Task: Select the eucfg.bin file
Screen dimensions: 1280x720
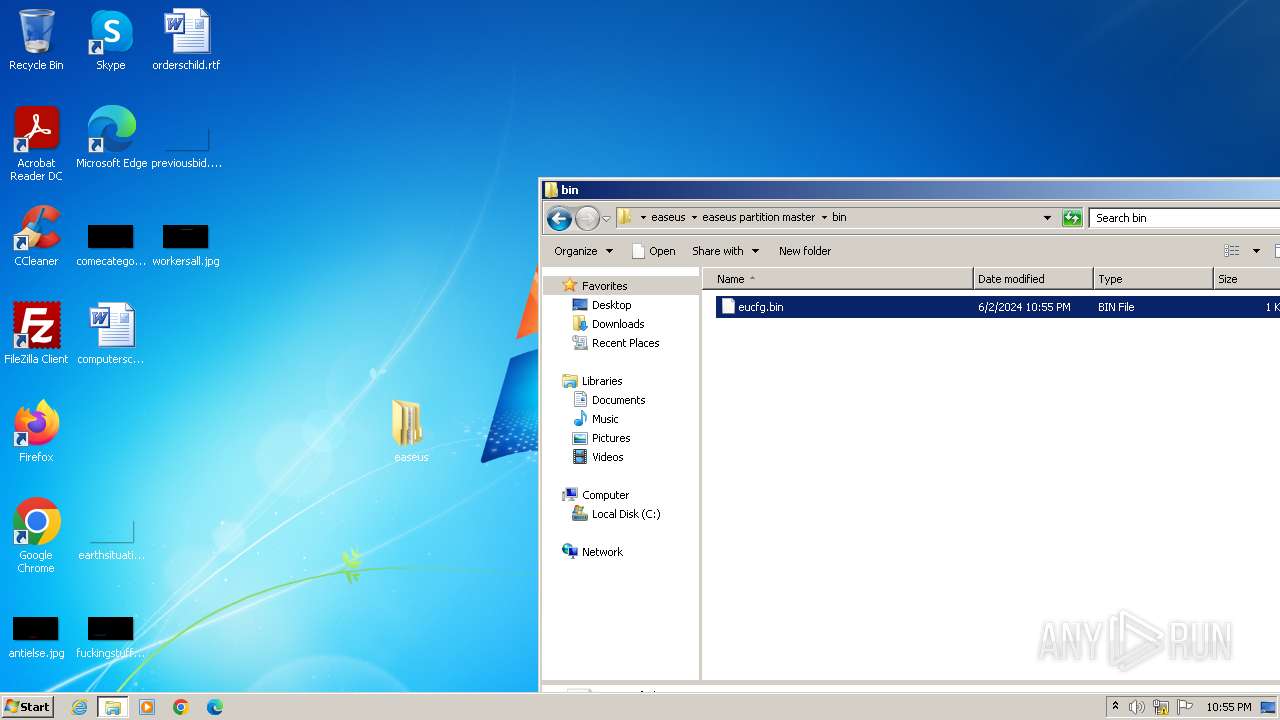Action: coord(997,307)
